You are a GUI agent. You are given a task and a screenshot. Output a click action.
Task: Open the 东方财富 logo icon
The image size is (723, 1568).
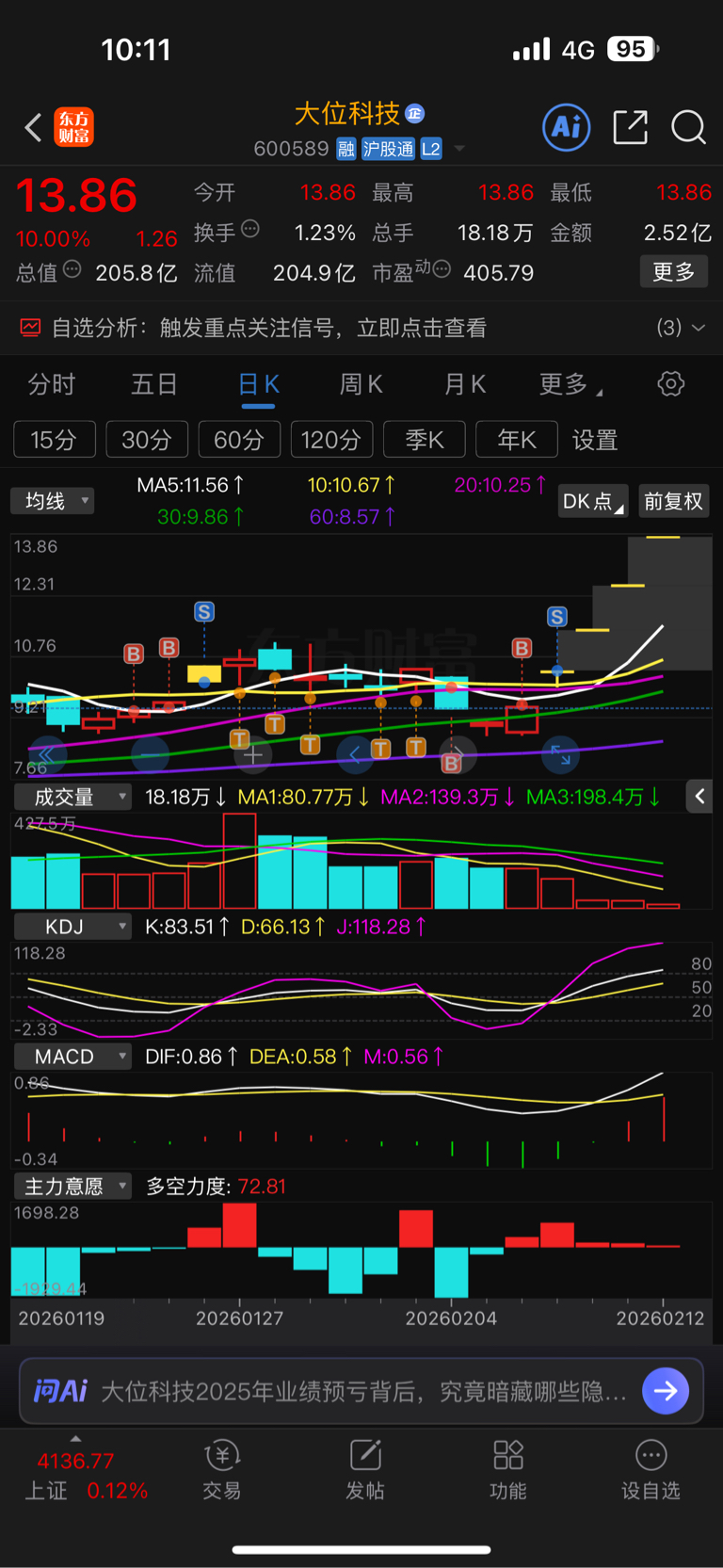tap(74, 127)
